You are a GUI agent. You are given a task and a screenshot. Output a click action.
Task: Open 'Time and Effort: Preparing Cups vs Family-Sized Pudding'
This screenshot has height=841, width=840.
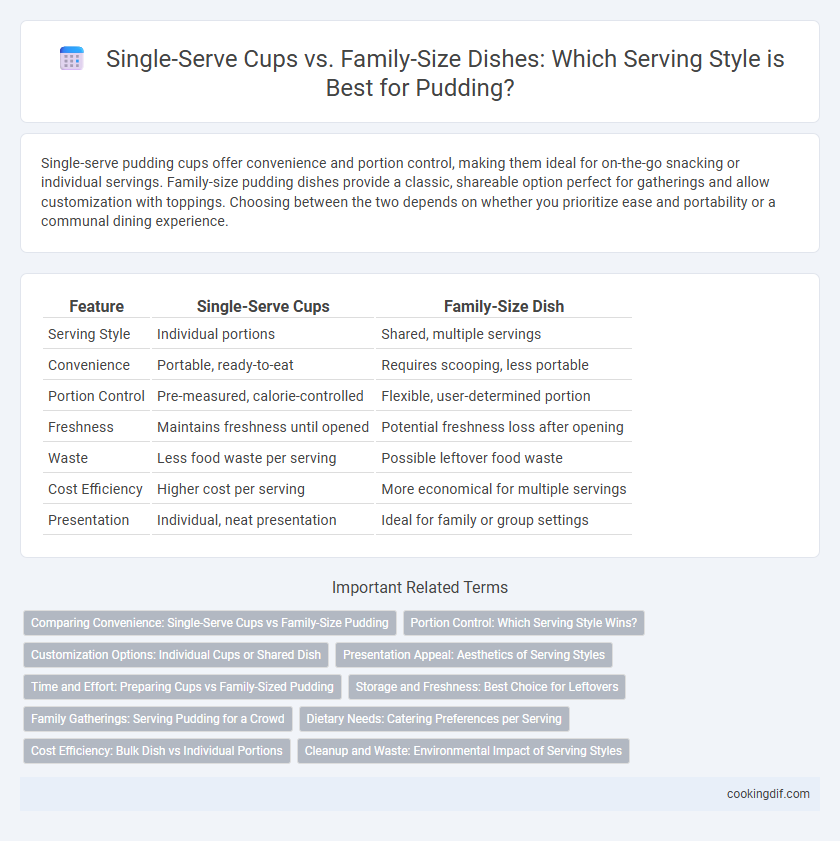(182, 687)
